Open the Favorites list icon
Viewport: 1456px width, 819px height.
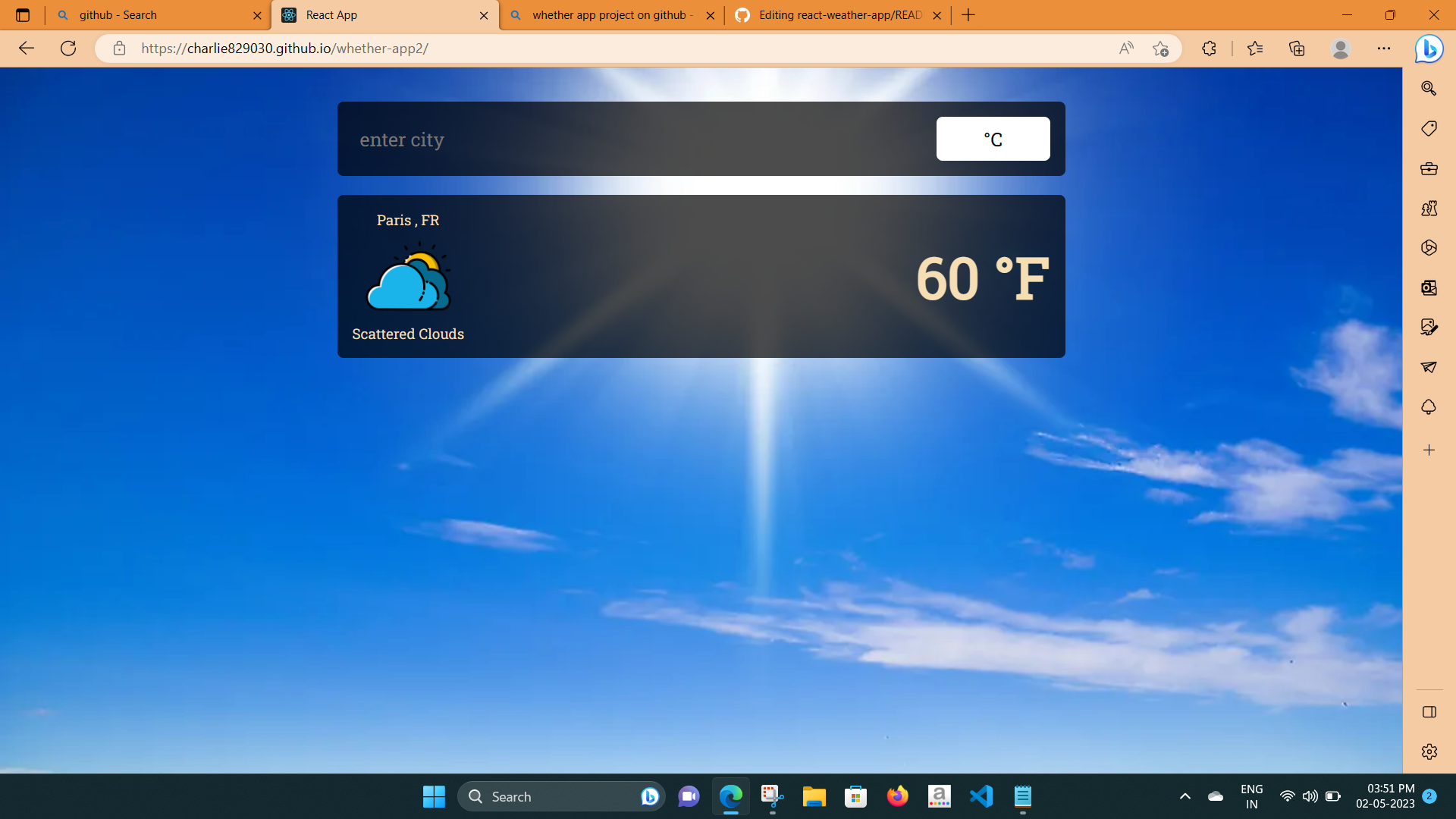click(x=1255, y=49)
